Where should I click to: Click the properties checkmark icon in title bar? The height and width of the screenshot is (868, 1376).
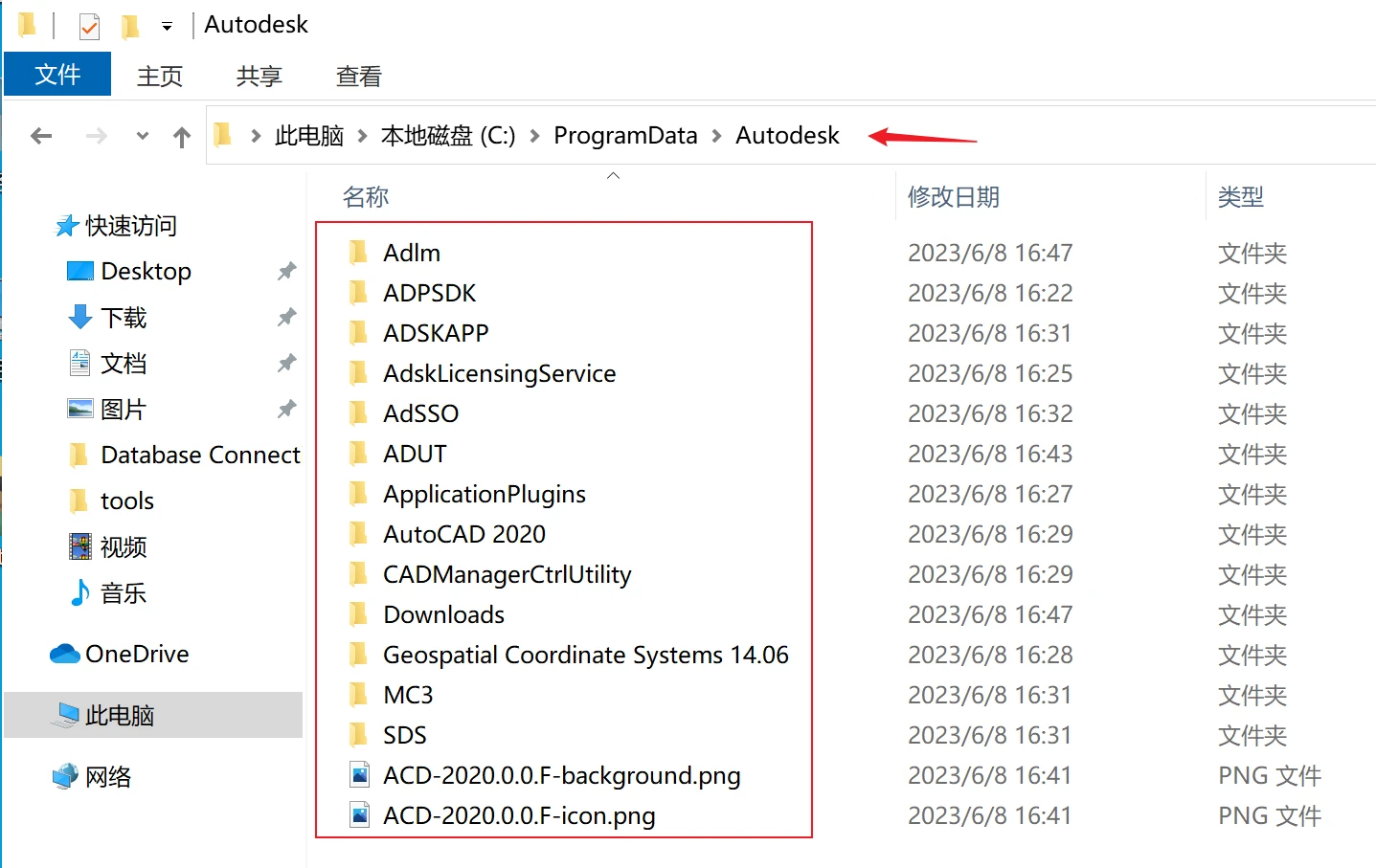point(89,26)
